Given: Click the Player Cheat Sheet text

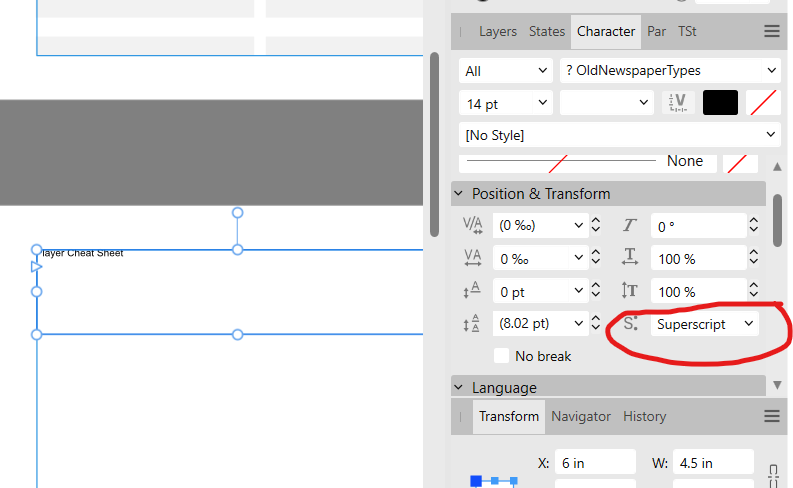Looking at the screenshot, I should click(x=82, y=253).
